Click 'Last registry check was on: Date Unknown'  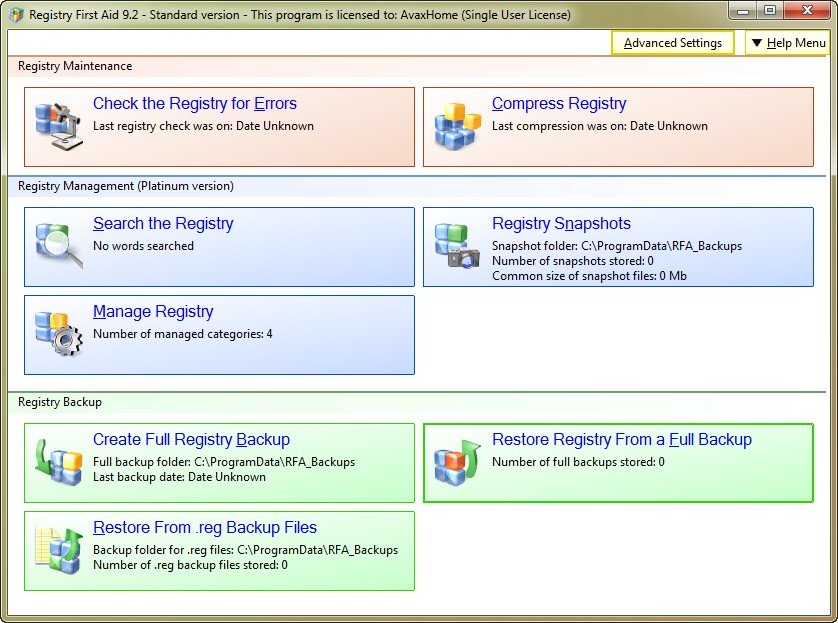pyautogui.click(x=203, y=126)
